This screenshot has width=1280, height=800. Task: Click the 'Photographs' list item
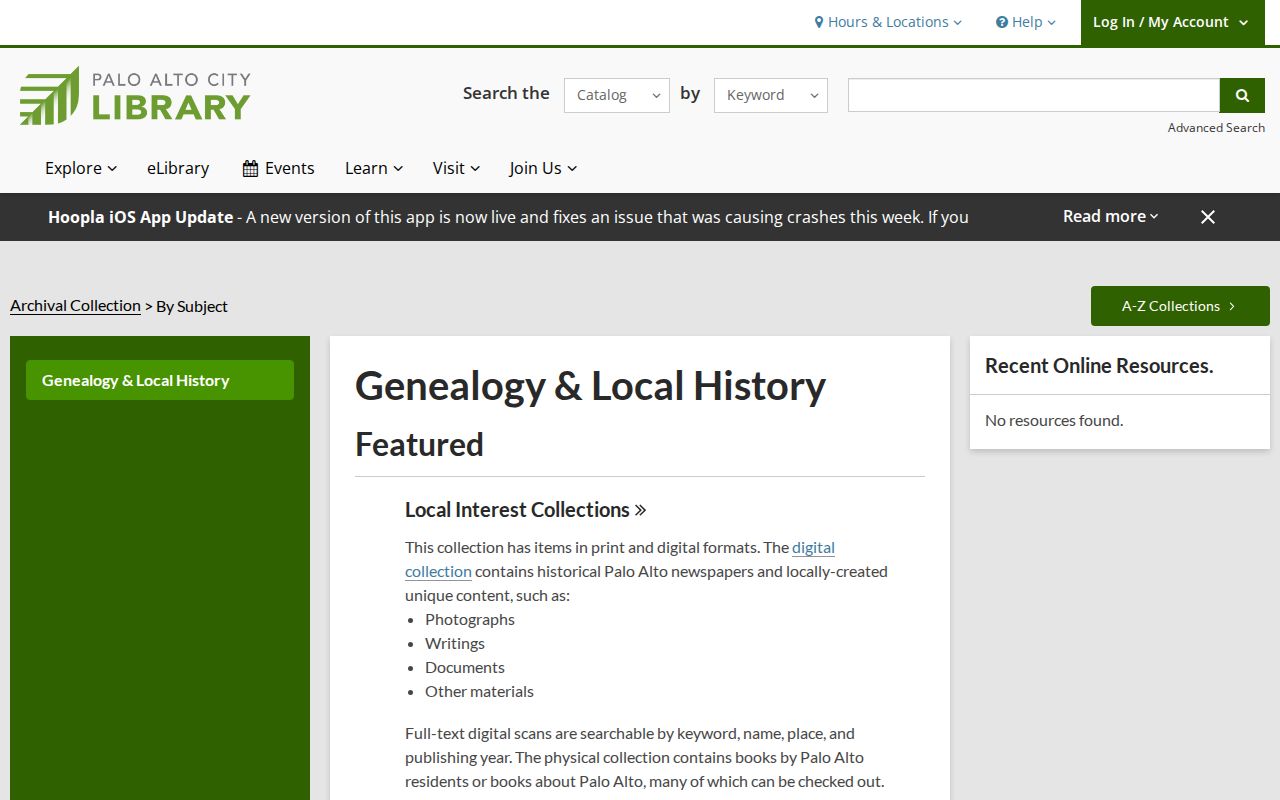point(470,619)
